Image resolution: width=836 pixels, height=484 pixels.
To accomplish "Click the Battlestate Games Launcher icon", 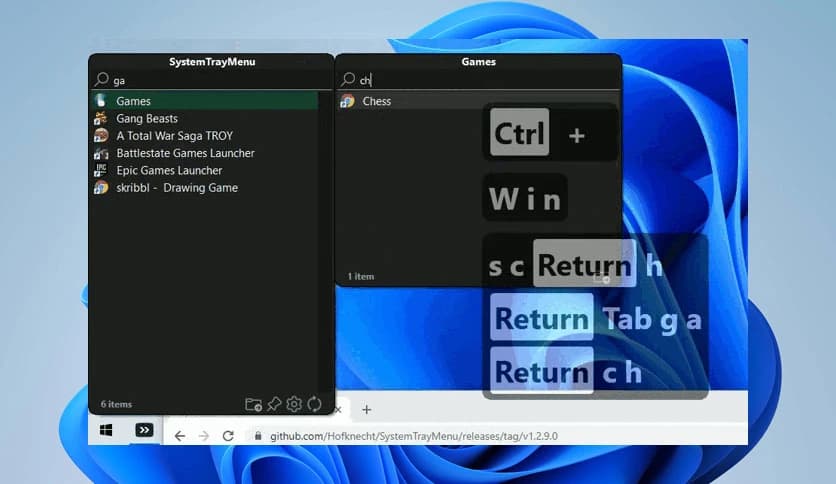I will pos(101,154).
